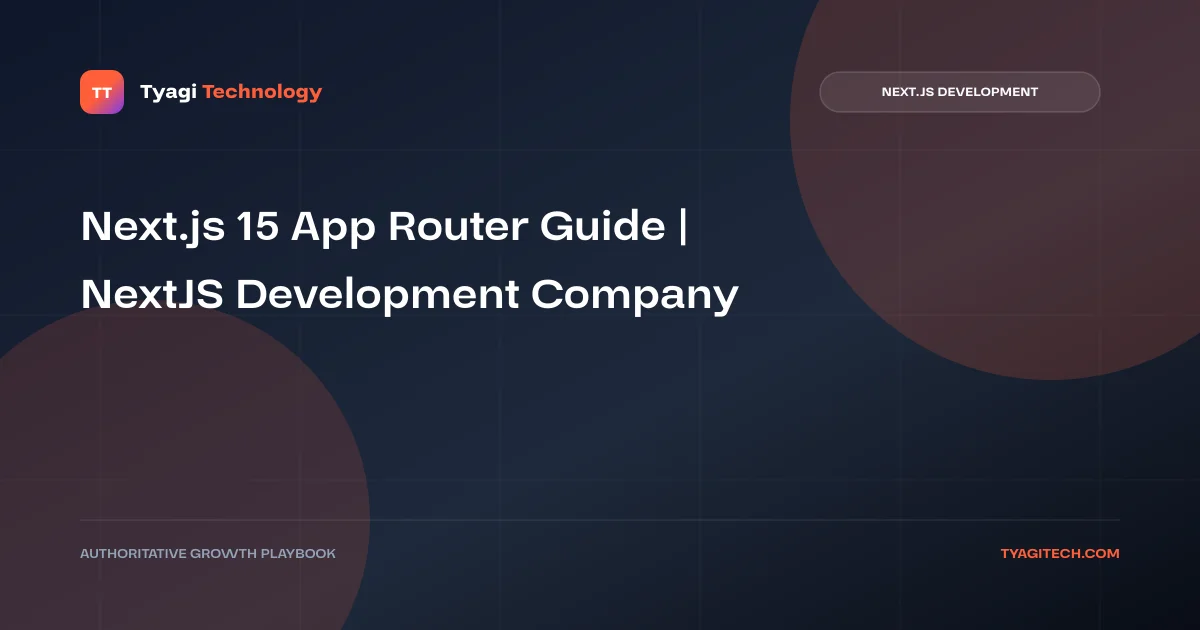Click the 'AUTHORITATIVE GROWTH PLAYBOOK' footer text
This screenshot has width=1200, height=630.
(x=208, y=553)
